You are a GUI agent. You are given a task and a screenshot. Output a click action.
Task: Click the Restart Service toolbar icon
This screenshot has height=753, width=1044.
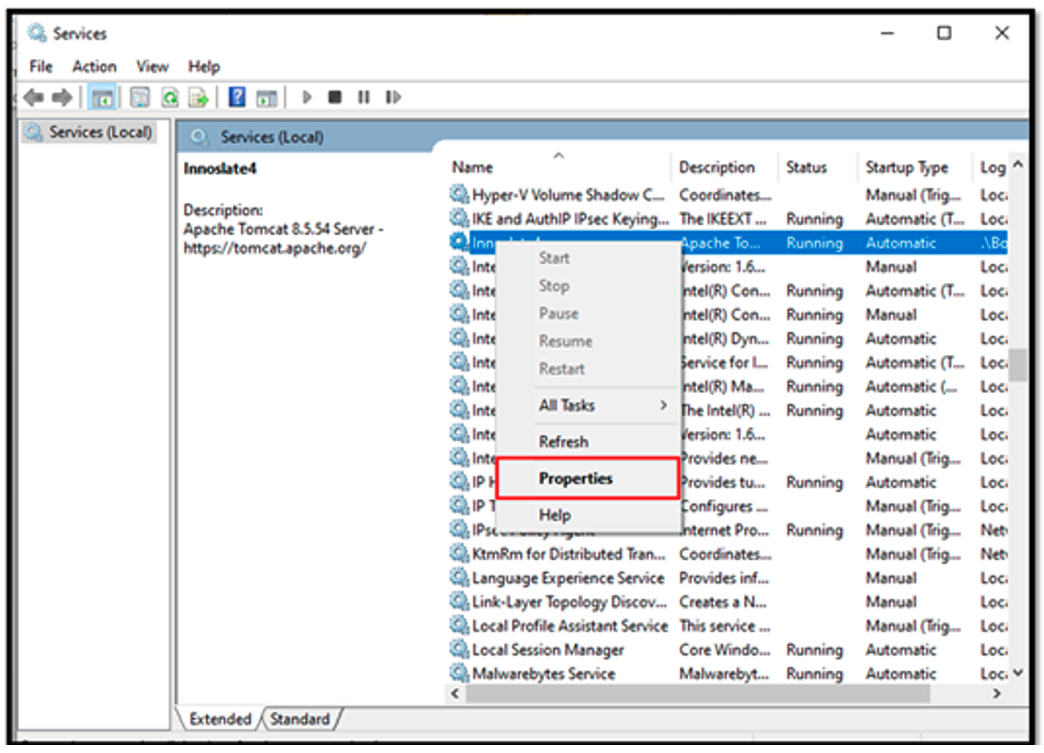tap(393, 96)
